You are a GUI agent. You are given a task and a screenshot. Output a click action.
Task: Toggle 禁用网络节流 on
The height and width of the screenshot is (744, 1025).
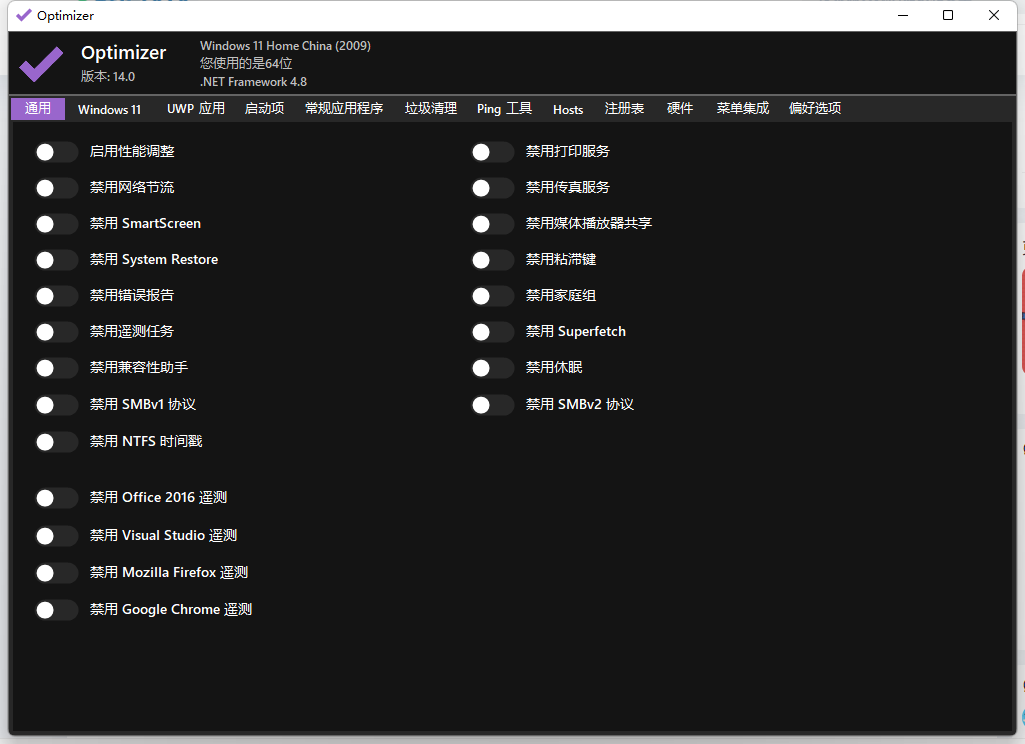pos(56,187)
